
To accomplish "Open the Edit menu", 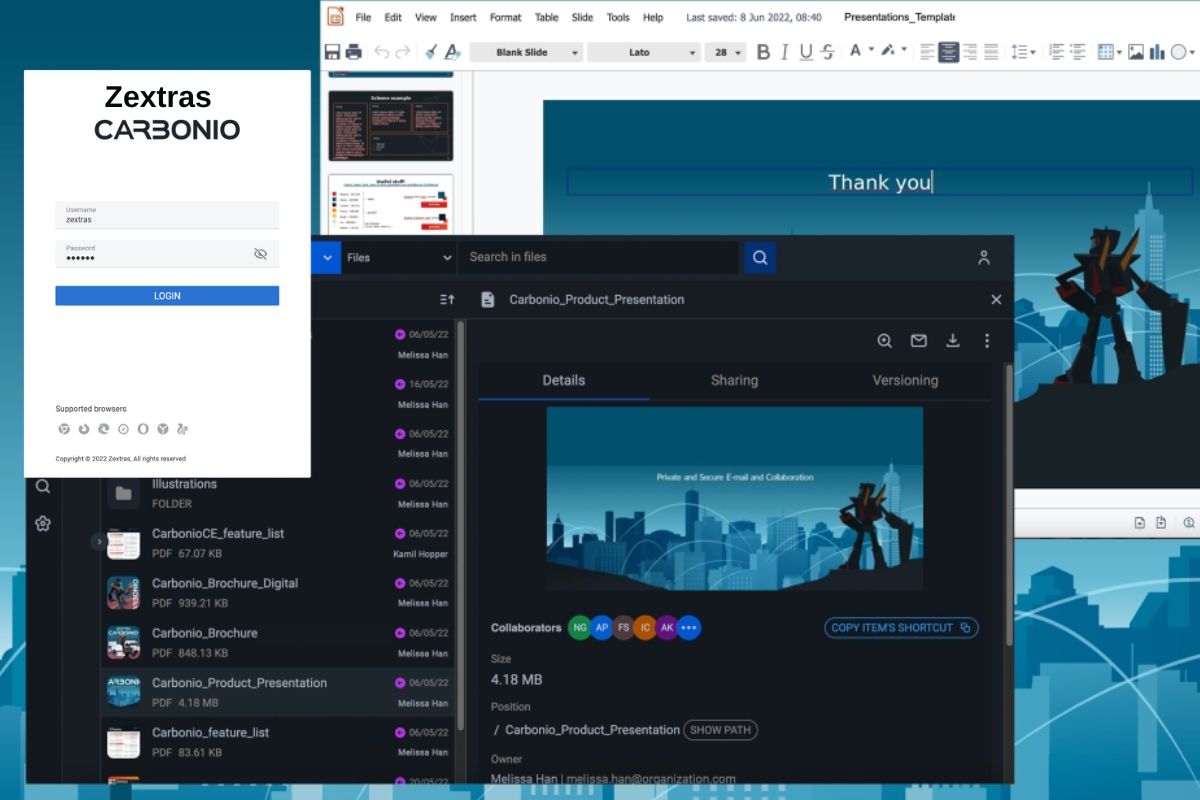I will [393, 17].
